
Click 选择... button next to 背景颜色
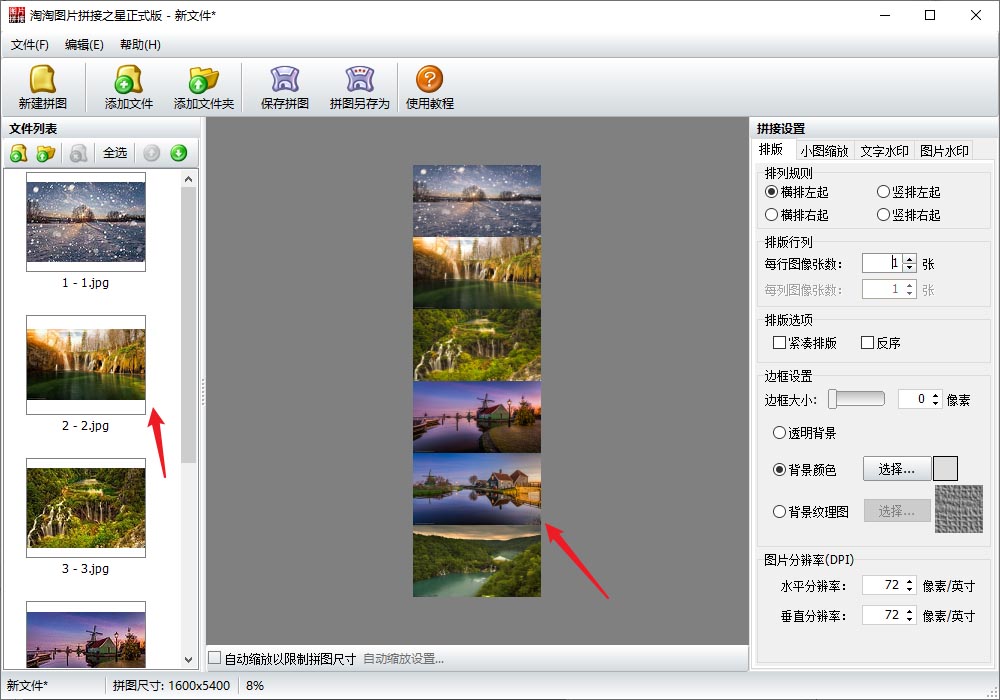click(x=896, y=469)
